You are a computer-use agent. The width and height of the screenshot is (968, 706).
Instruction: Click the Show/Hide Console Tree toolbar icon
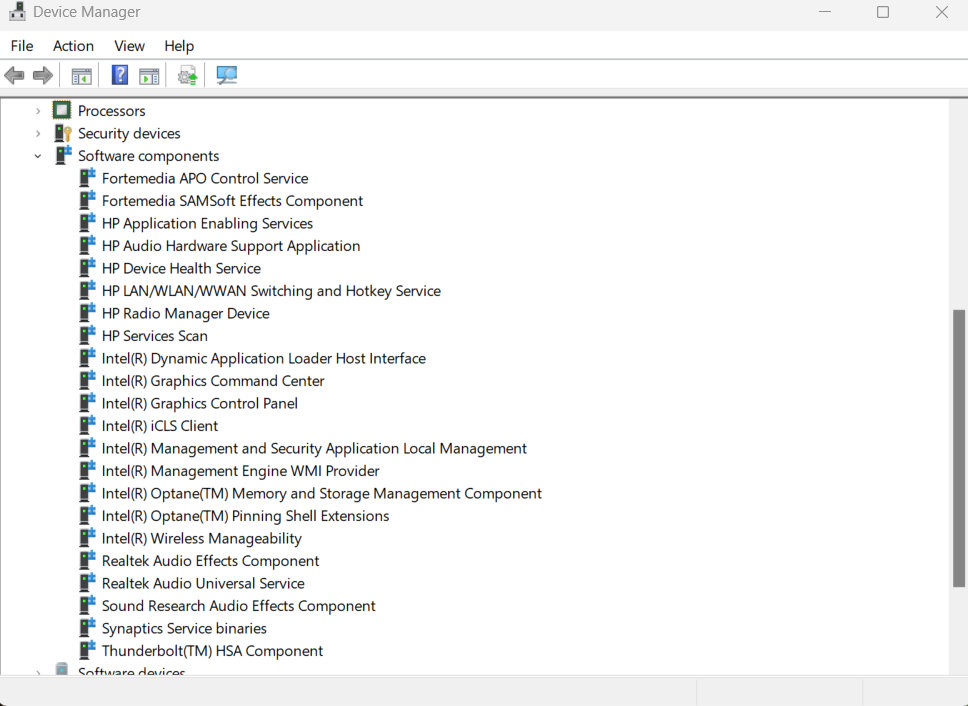[x=81, y=74]
